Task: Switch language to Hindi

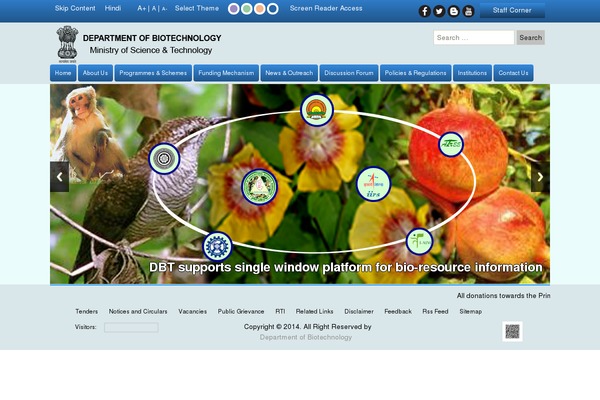Action: click(x=113, y=8)
